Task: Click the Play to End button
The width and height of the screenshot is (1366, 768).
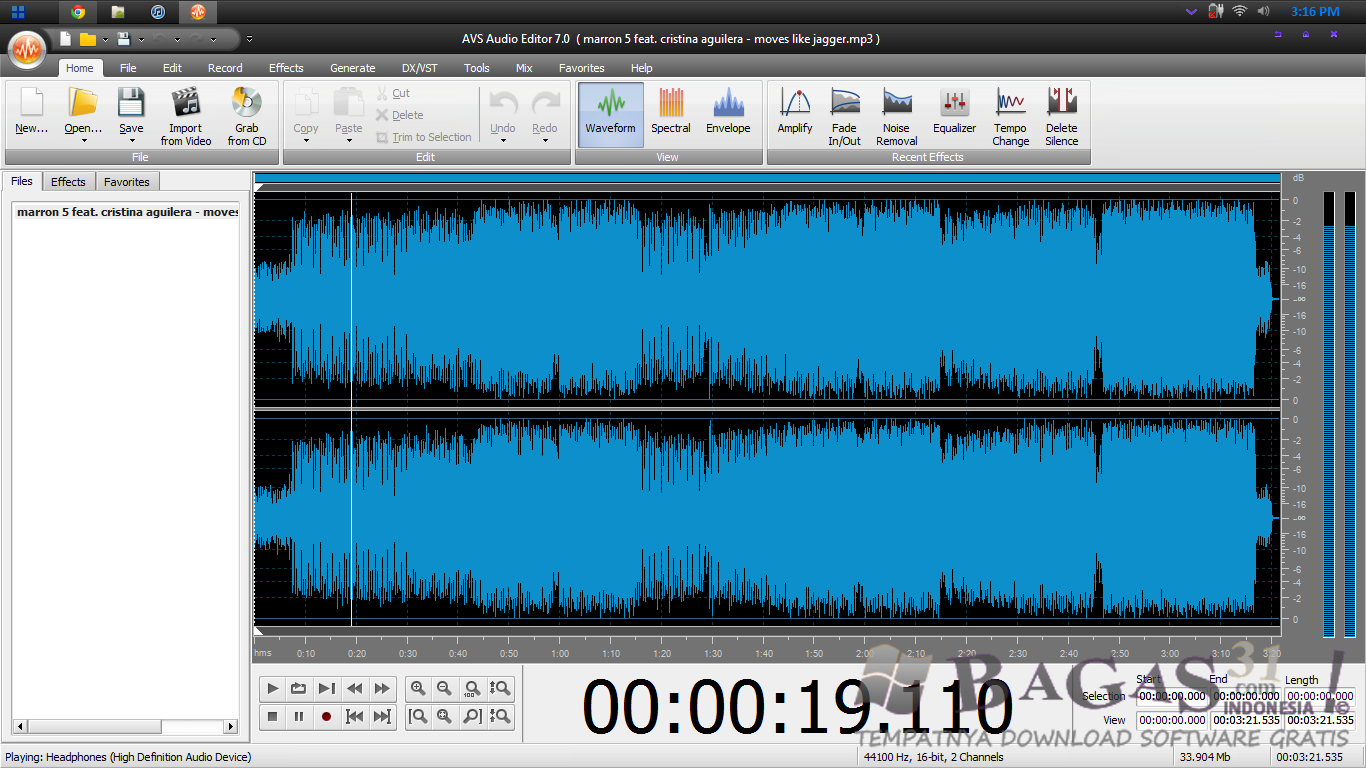Action: pos(326,688)
